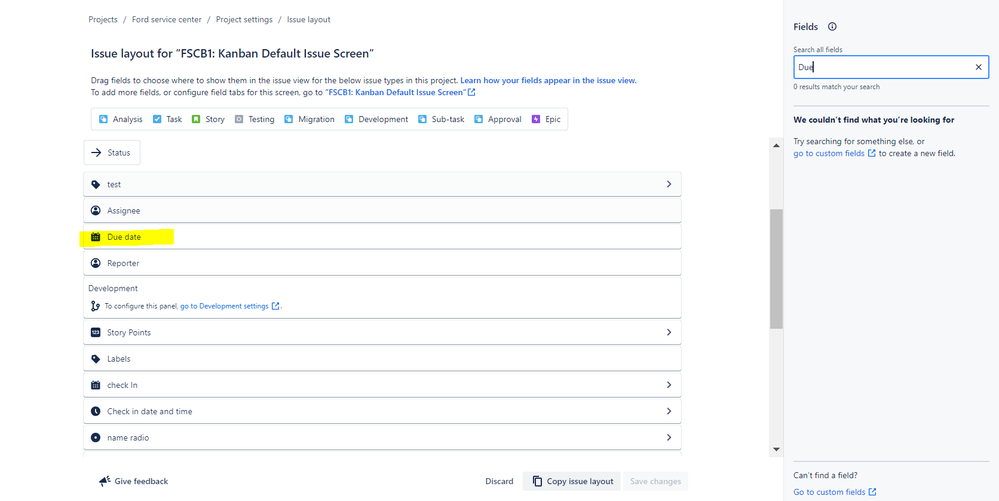Click the radio icon next to name radio
The width and height of the screenshot is (999, 501).
[x=96, y=437]
